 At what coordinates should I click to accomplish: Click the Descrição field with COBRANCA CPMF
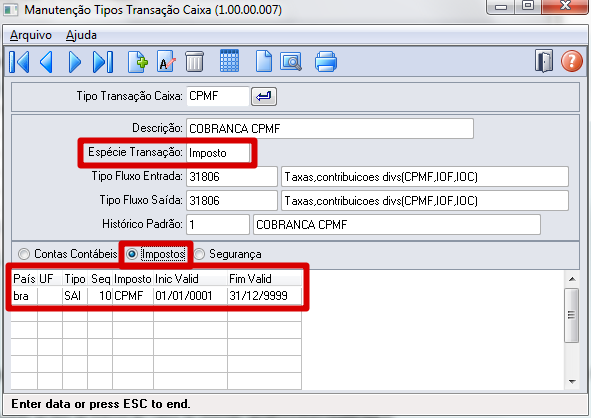coord(330,129)
